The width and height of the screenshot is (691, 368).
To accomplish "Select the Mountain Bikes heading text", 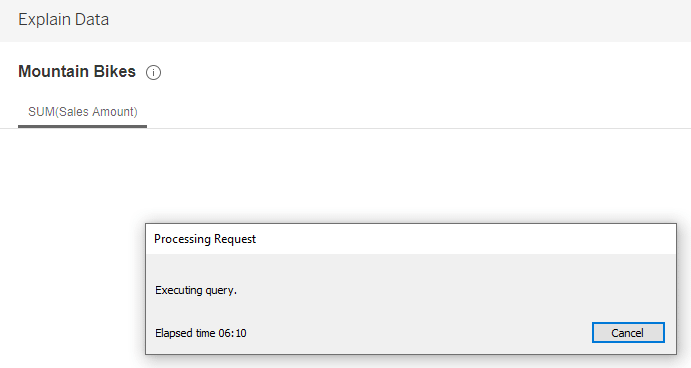I will click(x=77, y=71).
